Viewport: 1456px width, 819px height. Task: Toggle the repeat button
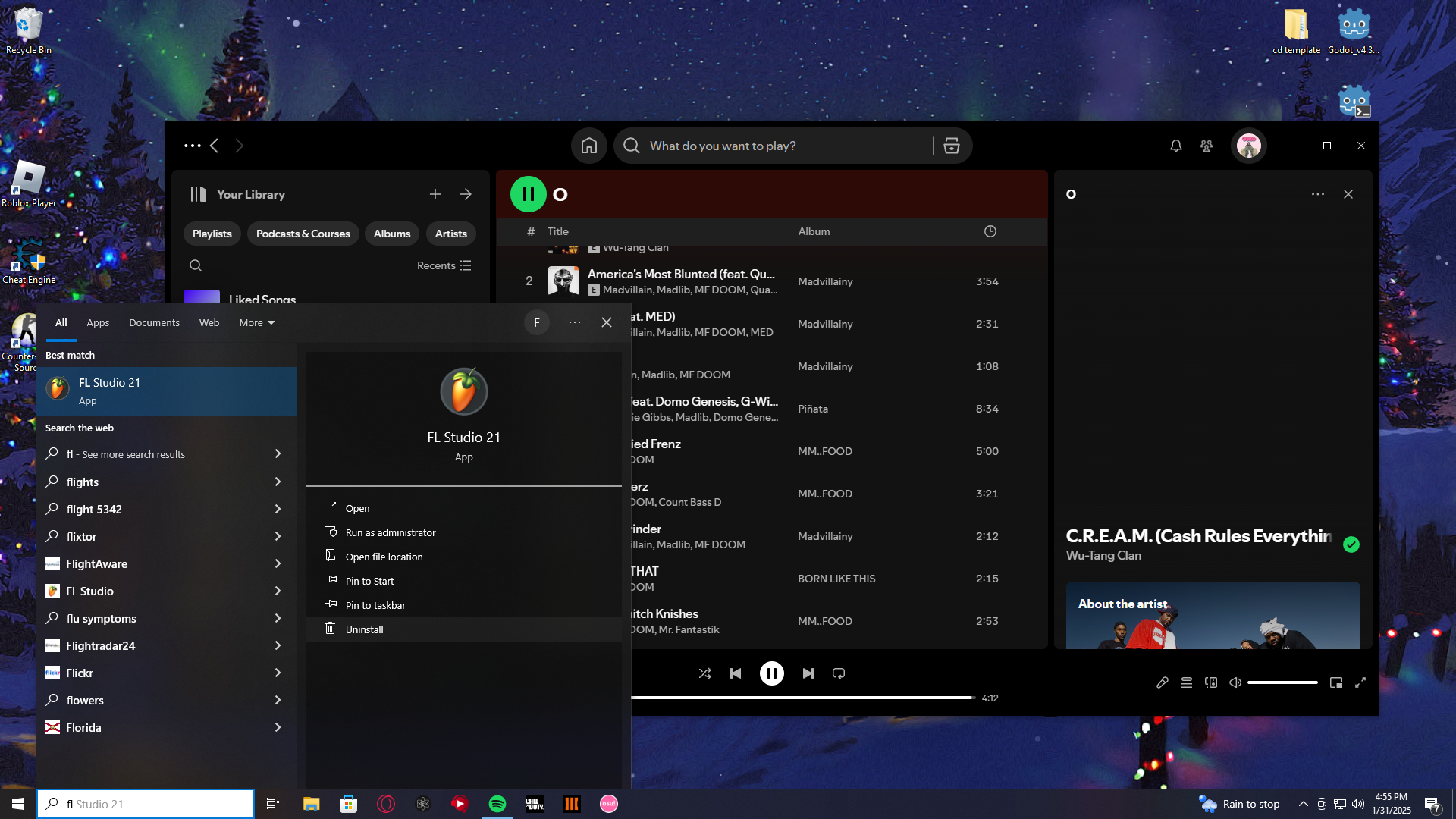(x=839, y=673)
